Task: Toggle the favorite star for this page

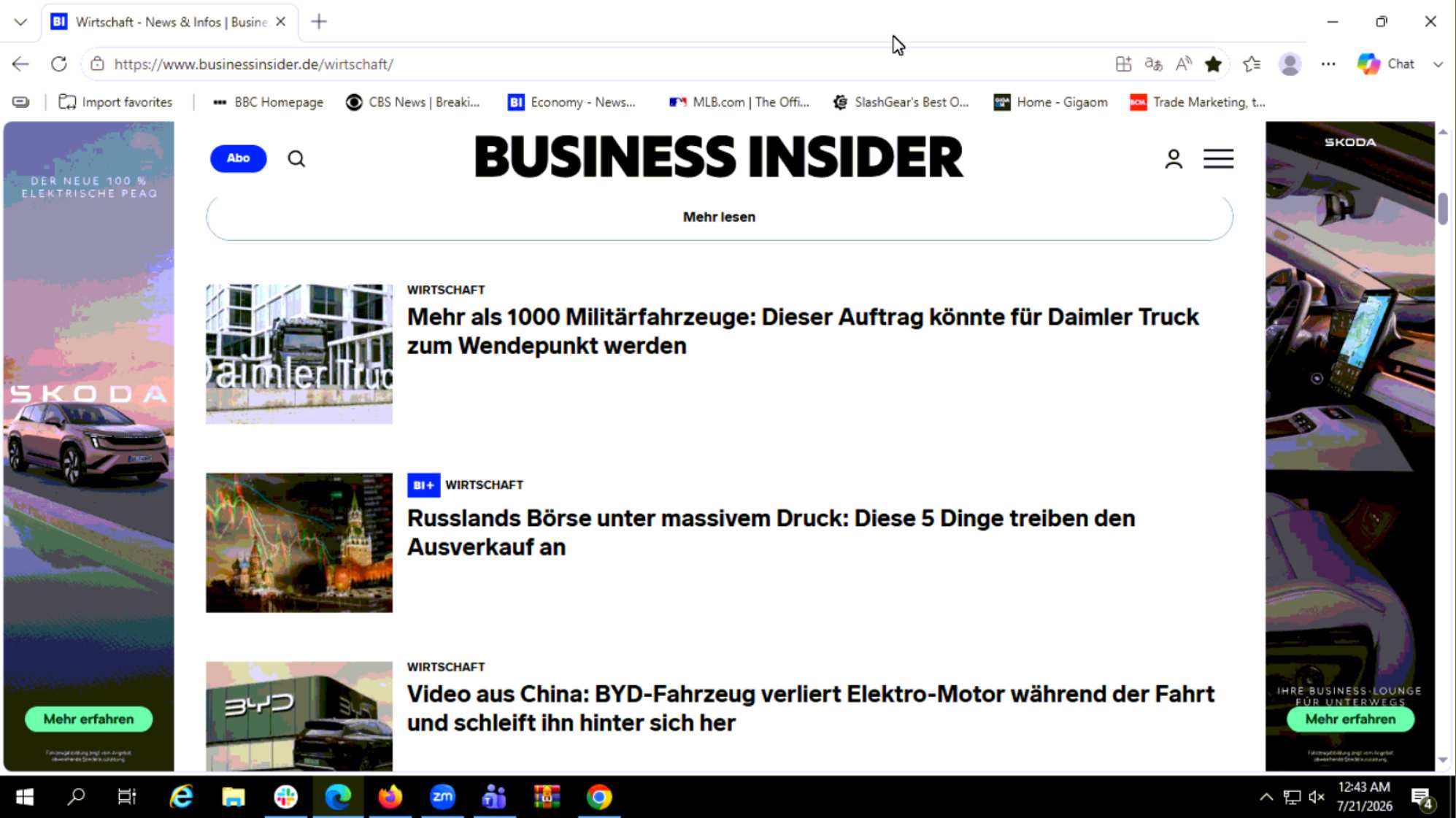Action: pos(1213,64)
